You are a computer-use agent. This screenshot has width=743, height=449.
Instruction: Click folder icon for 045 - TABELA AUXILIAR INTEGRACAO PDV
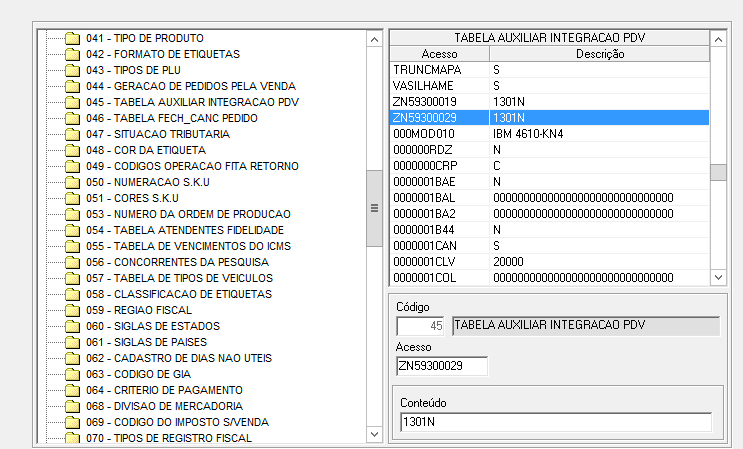pyautogui.click(x=72, y=102)
